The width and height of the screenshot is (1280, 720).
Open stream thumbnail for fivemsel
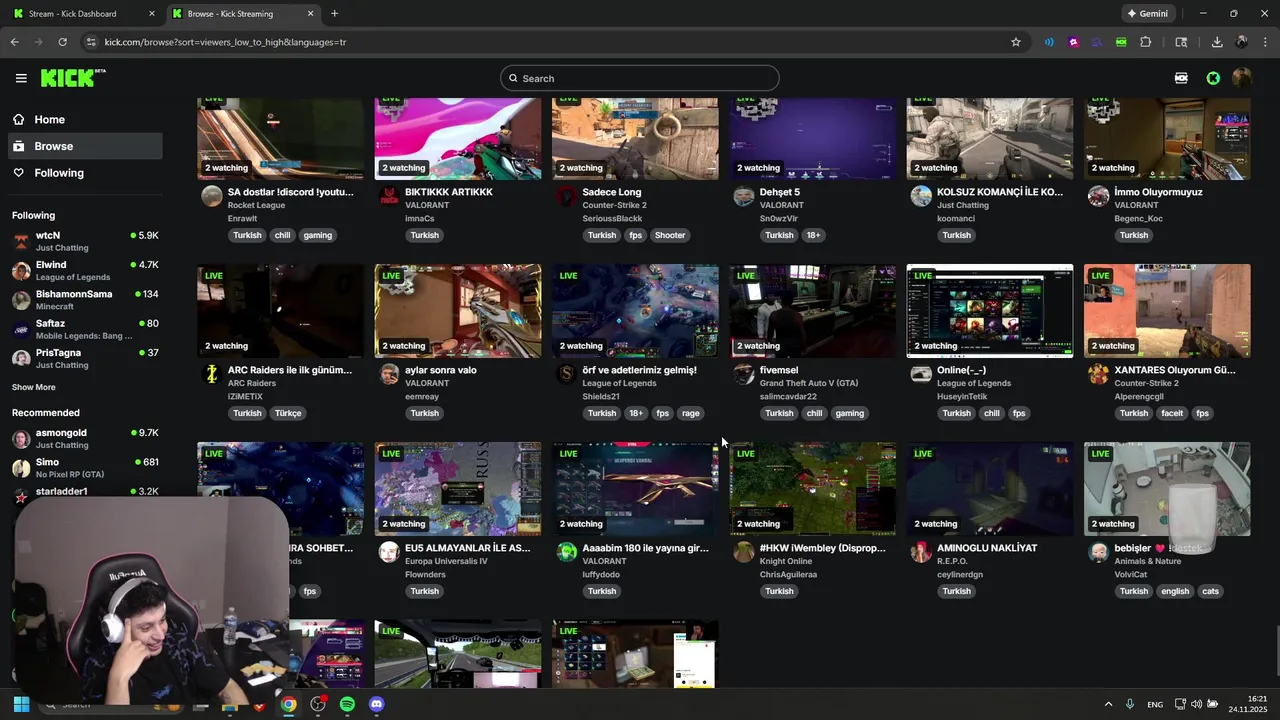pyautogui.click(x=813, y=311)
